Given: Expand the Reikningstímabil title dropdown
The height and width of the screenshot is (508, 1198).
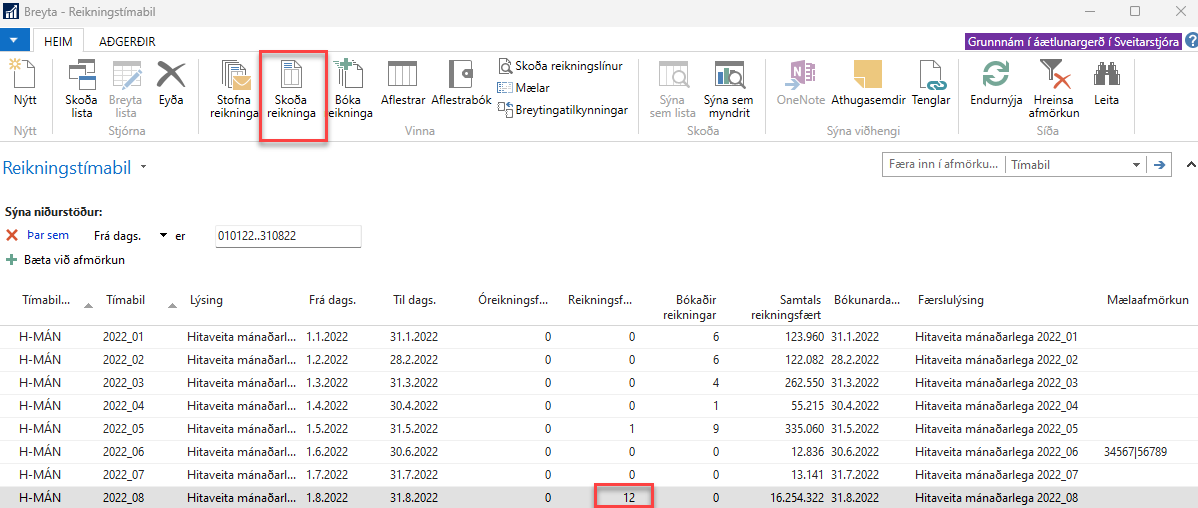Looking at the screenshot, I should pyautogui.click(x=144, y=168).
